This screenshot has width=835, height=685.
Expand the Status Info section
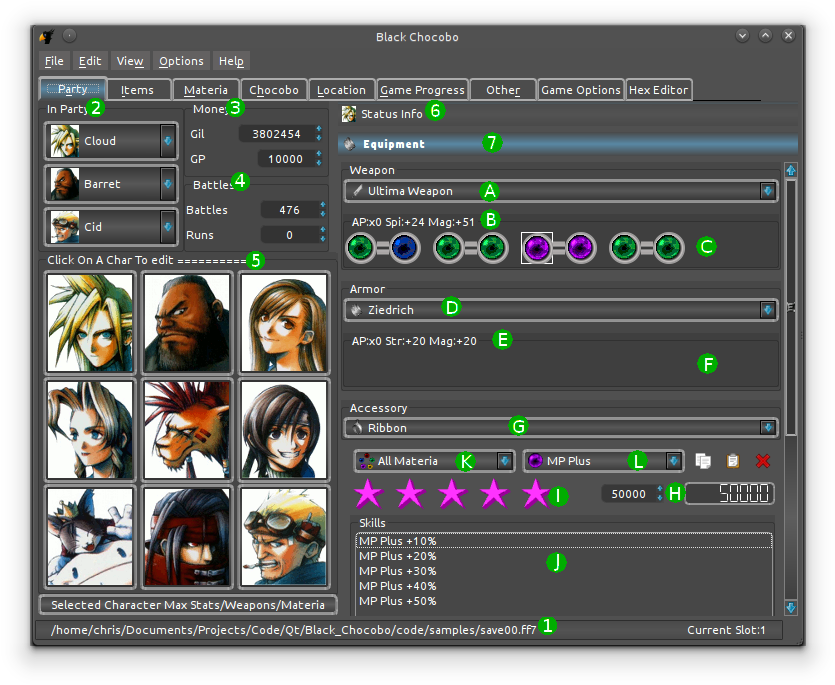click(x=568, y=113)
